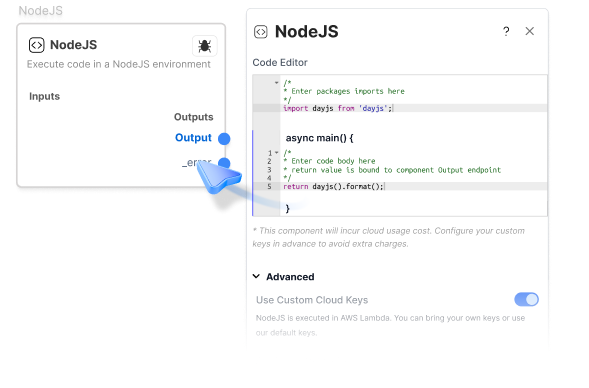Fold the code body comment on line 1
Viewport: 589px width, 388px height.
pyautogui.click(x=277, y=152)
